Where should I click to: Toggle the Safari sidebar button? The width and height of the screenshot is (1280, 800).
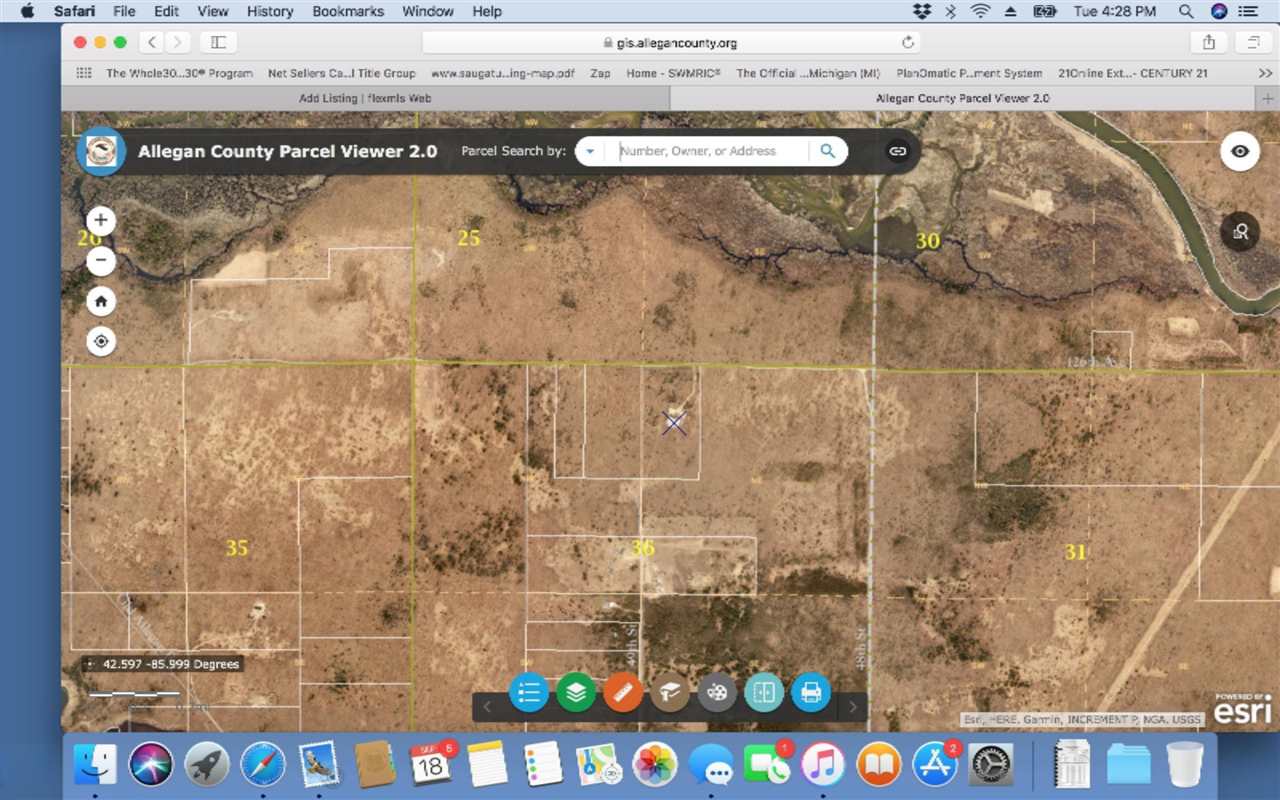pyautogui.click(x=218, y=42)
